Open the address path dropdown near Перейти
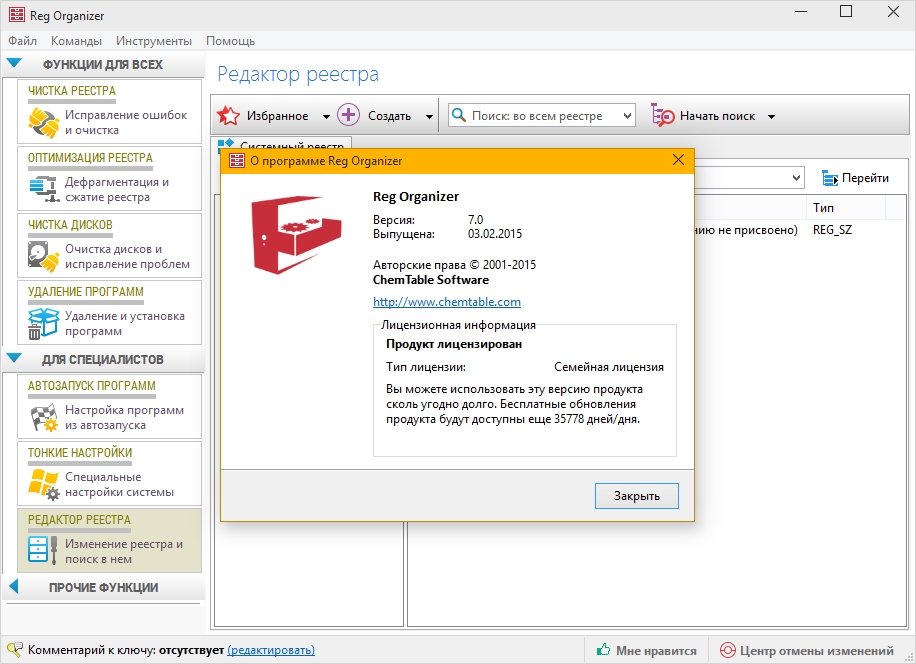Viewport: 916px width, 664px height. tap(796, 178)
